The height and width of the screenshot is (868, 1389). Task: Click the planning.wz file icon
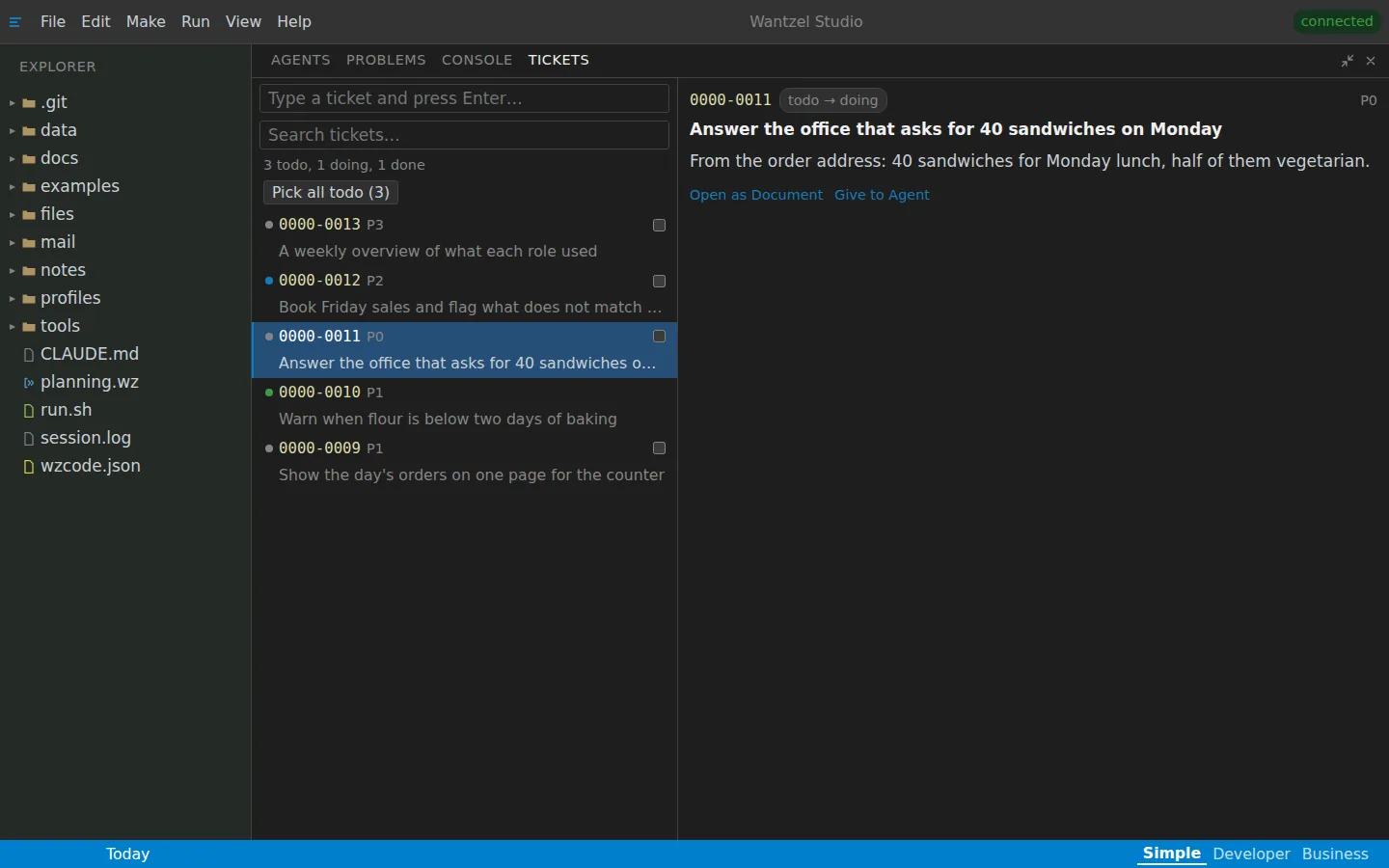(x=29, y=383)
